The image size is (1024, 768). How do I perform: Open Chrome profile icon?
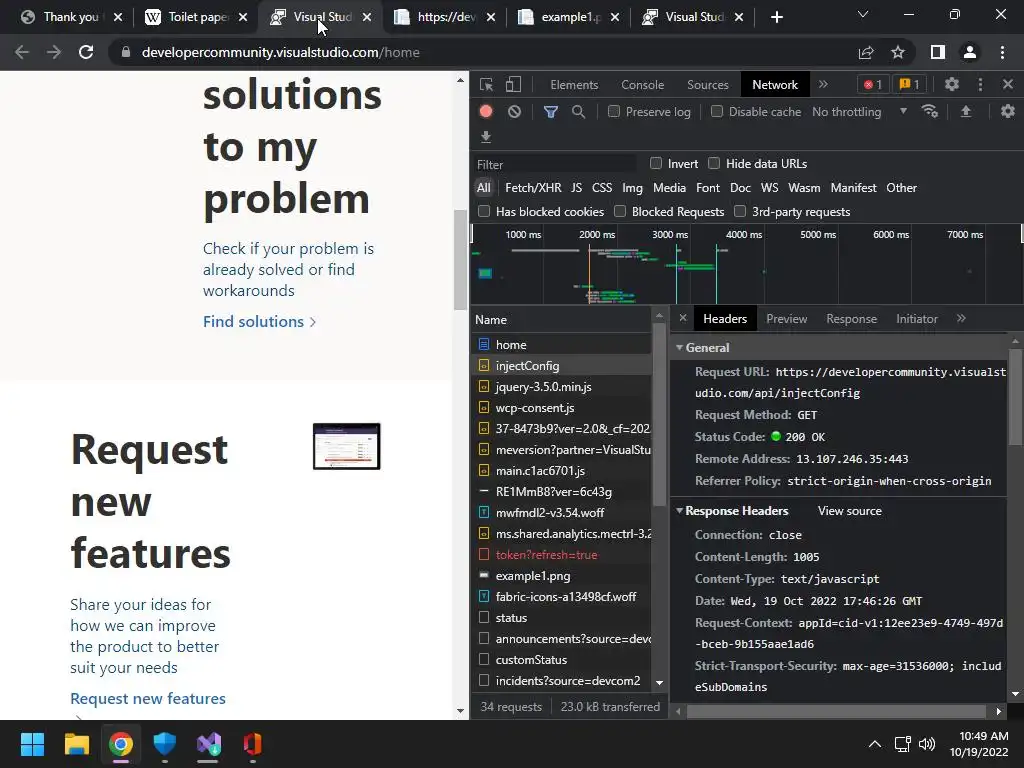pos(970,52)
